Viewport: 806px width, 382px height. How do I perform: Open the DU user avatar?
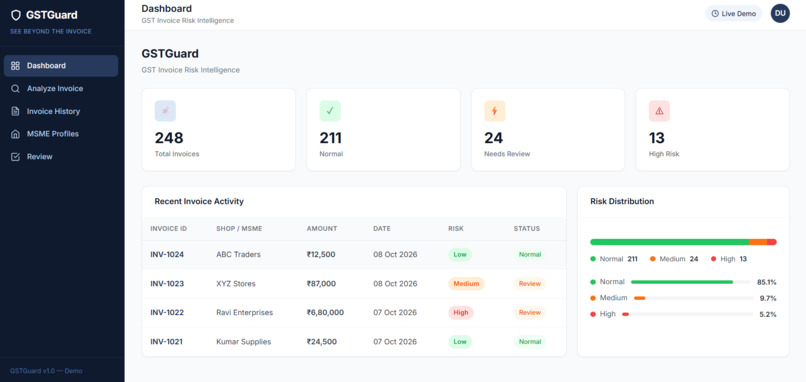pos(780,13)
